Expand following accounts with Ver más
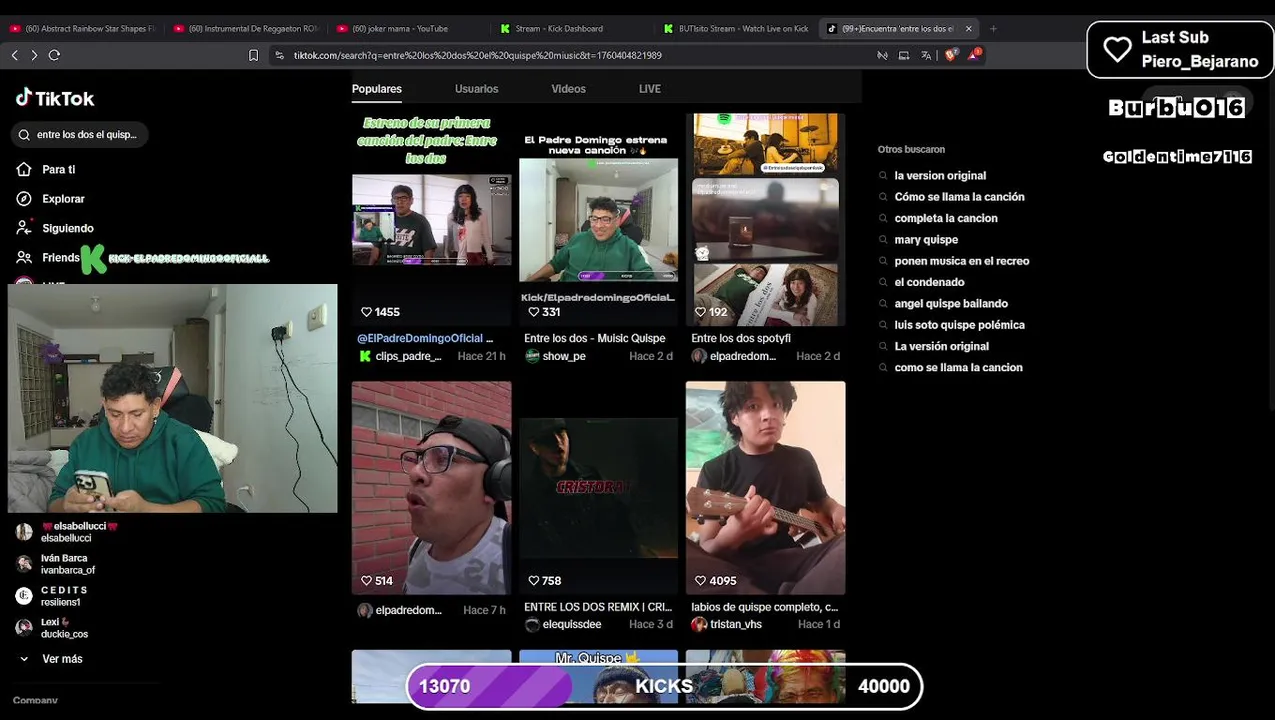1275x720 pixels. coord(52,659)
